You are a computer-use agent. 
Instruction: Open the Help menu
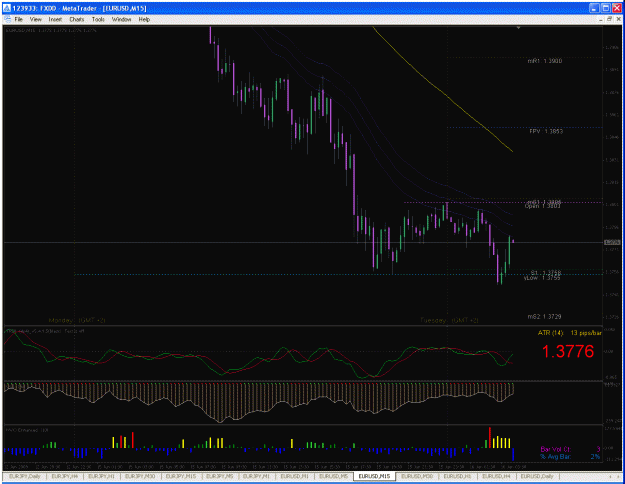coord(144,19)
